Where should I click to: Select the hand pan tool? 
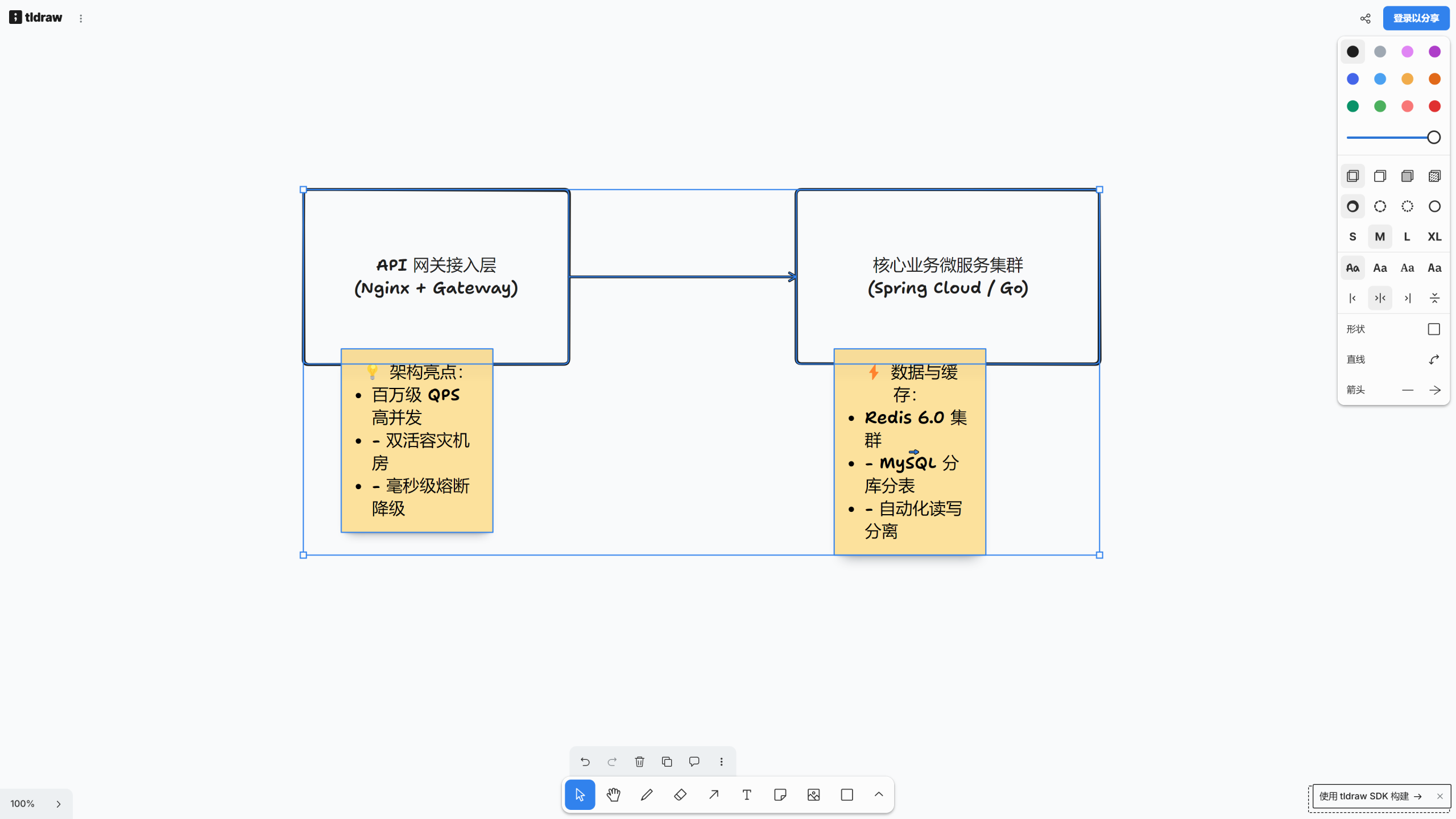(x=613, y=795)
